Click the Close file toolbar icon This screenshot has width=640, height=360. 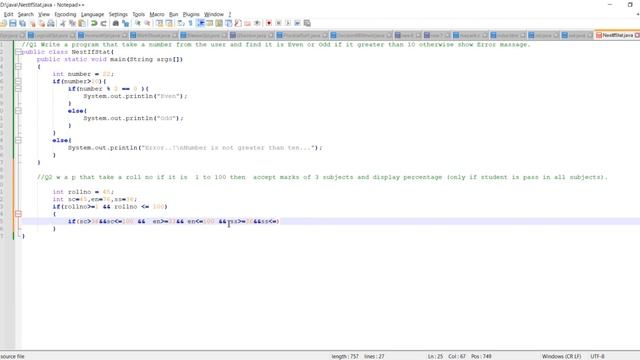pyautogui.click(x=32, y=23)
